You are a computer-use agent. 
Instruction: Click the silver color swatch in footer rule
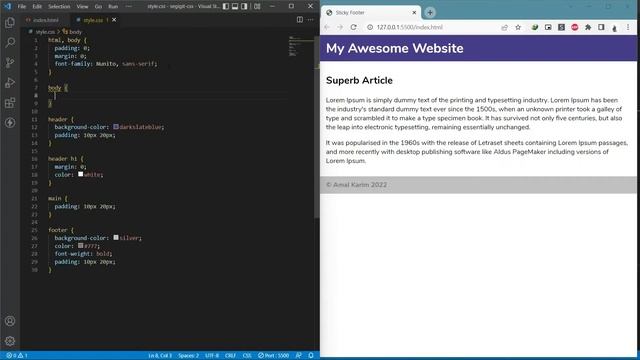(116, 238)
